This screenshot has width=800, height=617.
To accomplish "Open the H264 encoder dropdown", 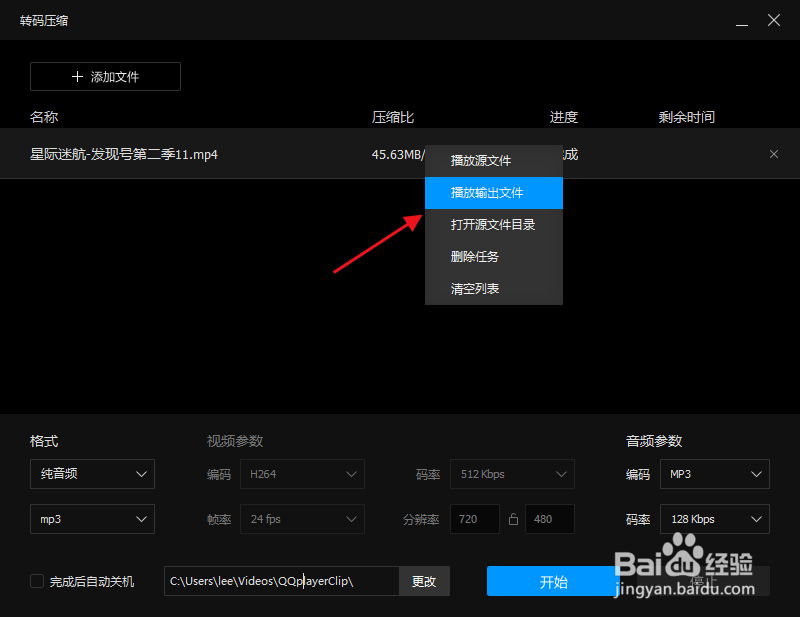I will [x=302, y=474].
